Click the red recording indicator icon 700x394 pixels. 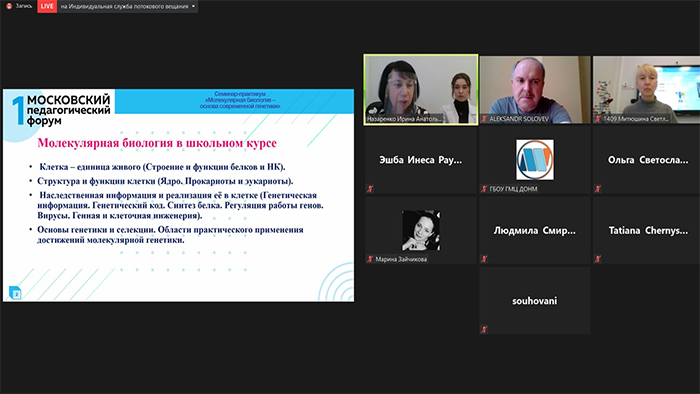[8, 6]
